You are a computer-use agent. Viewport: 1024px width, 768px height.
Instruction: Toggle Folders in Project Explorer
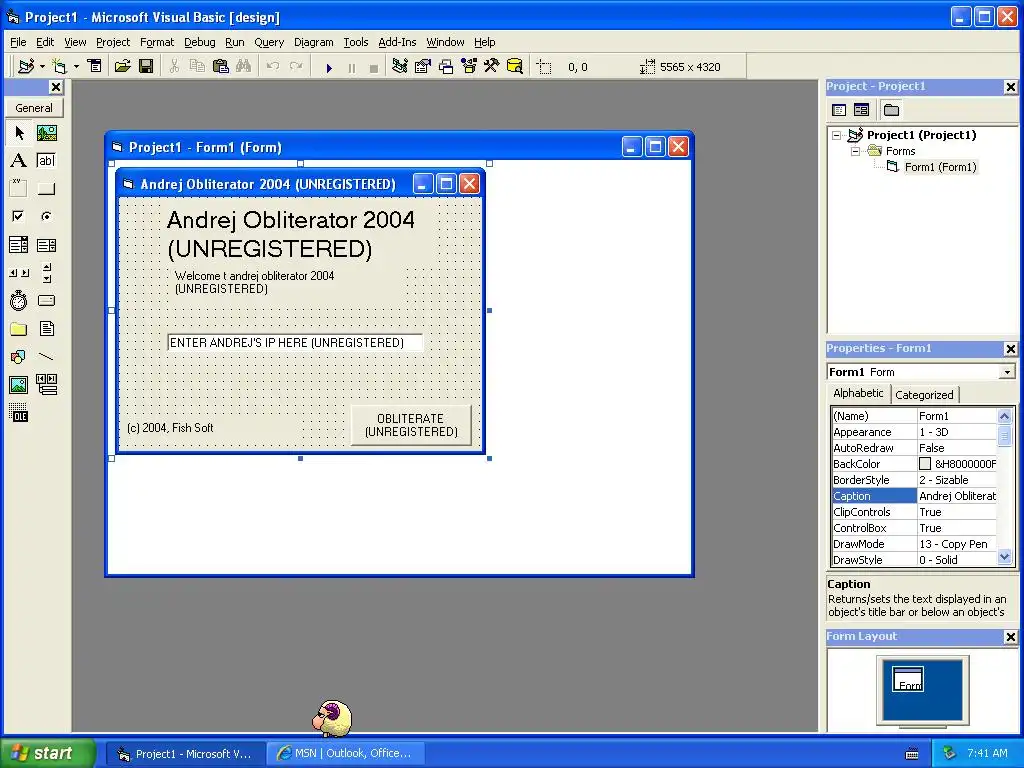pos(891,110)
